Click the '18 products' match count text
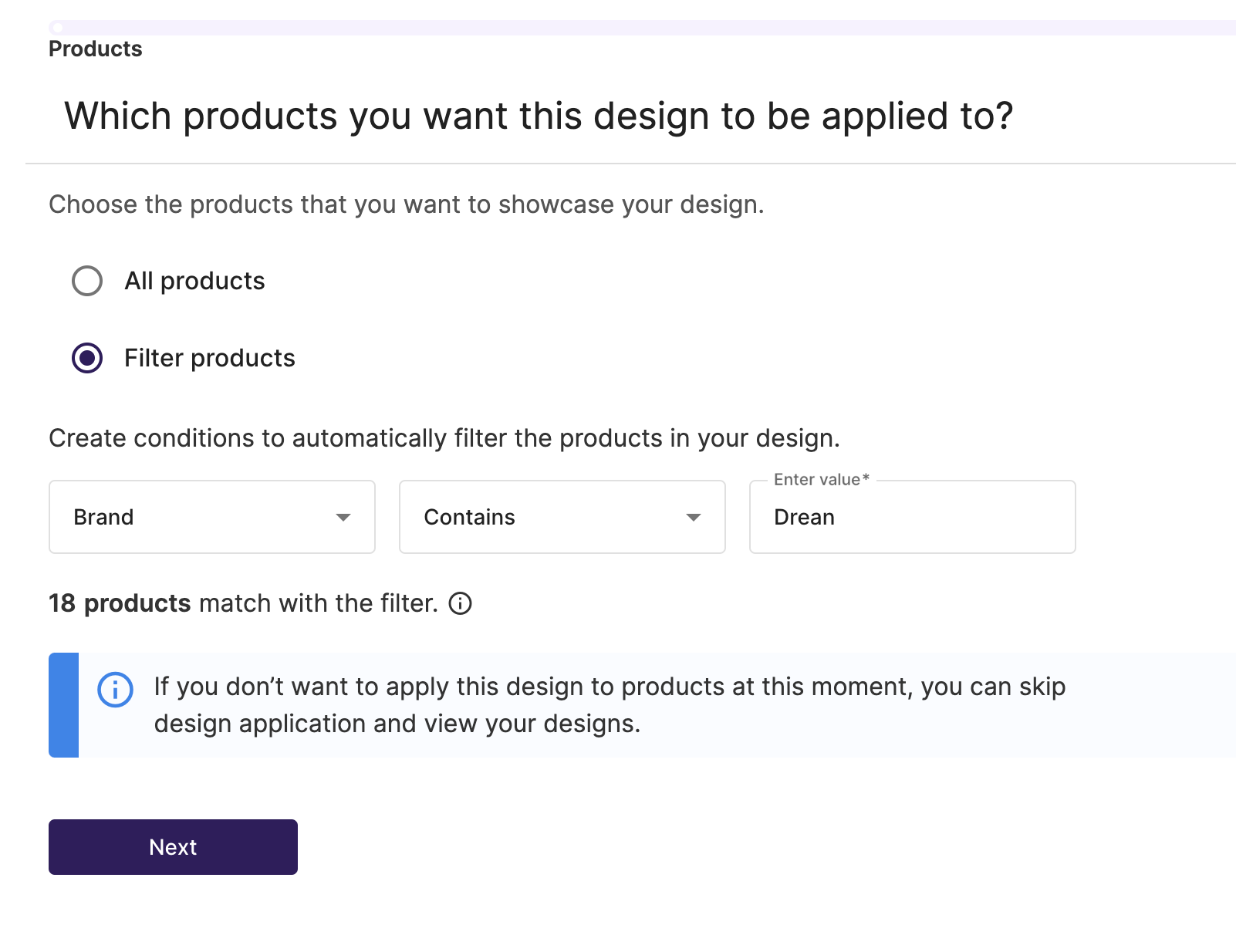The height and width of the screenshot is (952, 1236). (120, 603)
